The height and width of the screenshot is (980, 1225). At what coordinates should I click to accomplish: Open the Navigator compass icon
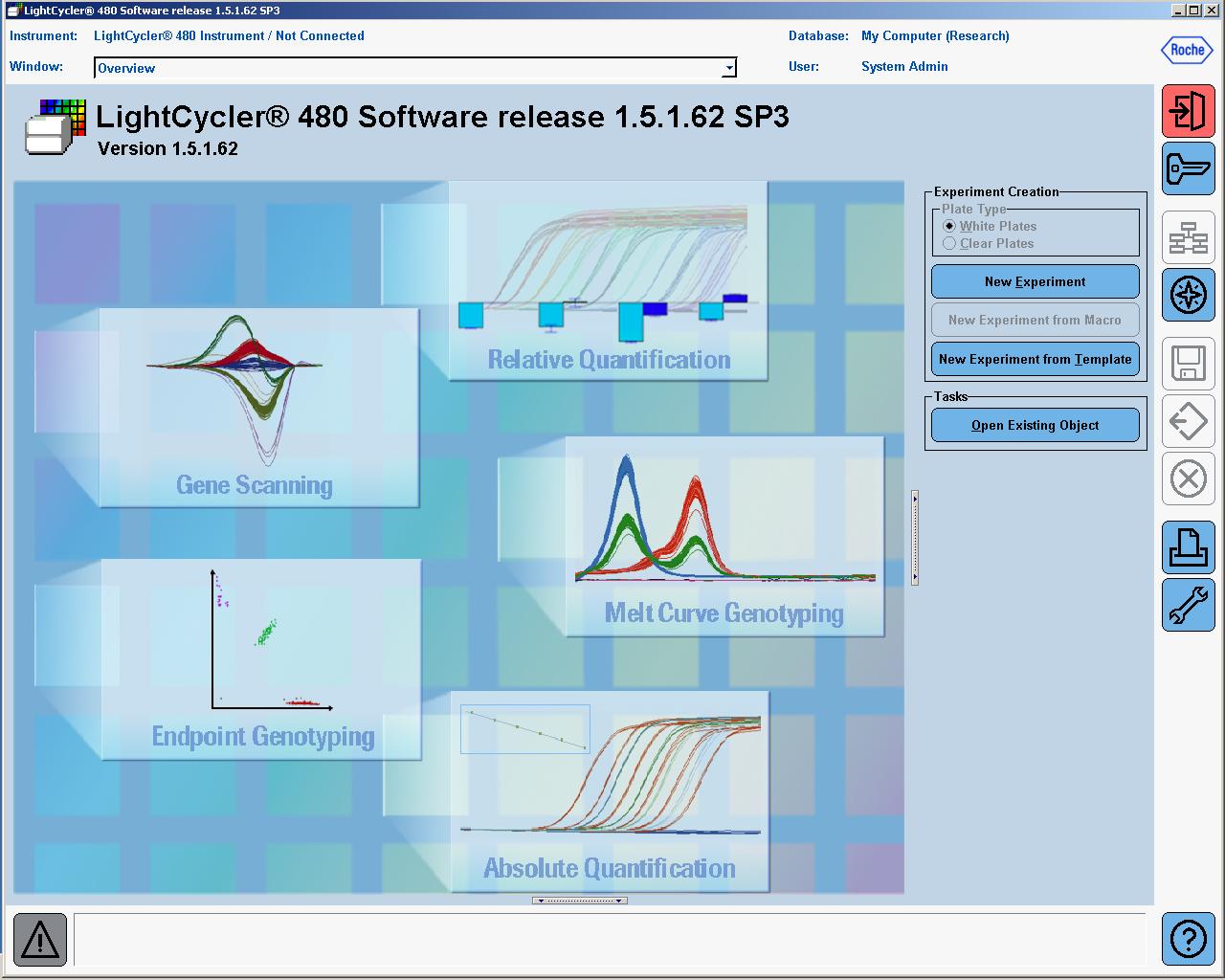[1188, 295]
